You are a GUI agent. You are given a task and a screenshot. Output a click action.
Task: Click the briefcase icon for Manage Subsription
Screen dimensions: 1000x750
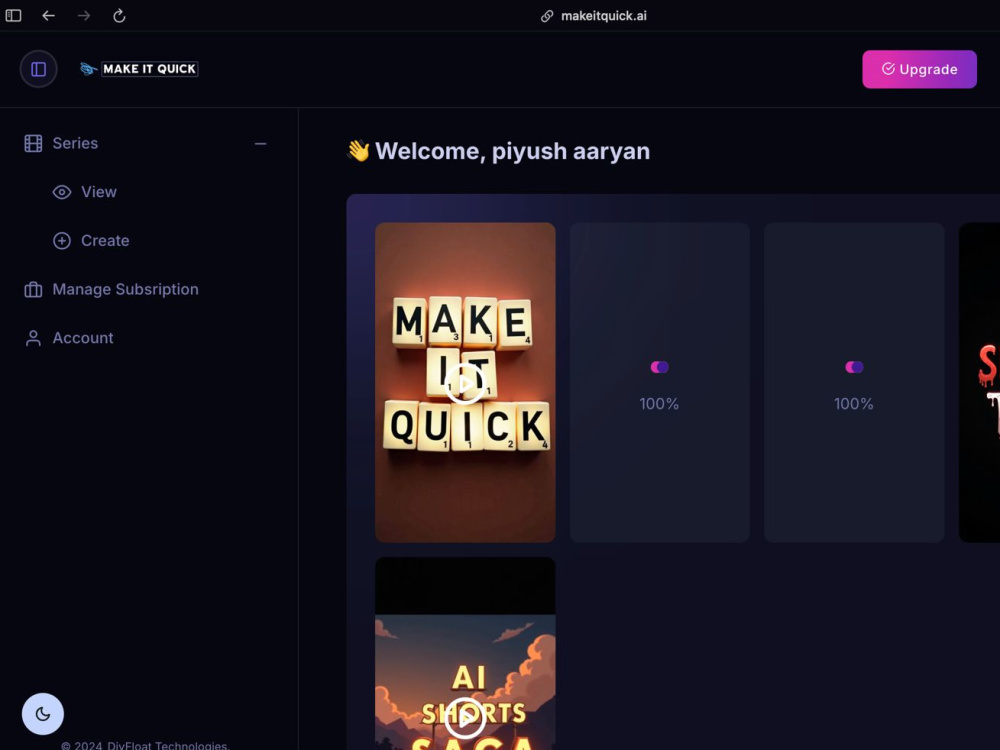33,290
